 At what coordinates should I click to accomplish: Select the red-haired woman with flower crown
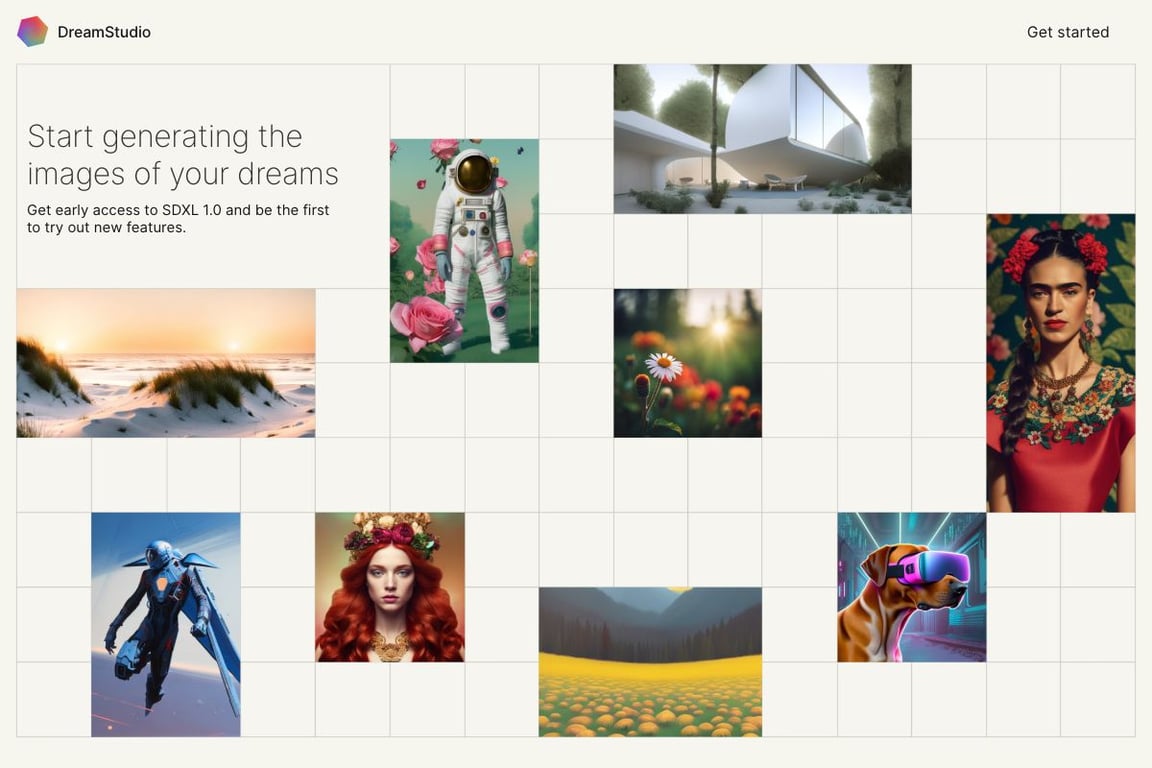[x=390, y=587]
